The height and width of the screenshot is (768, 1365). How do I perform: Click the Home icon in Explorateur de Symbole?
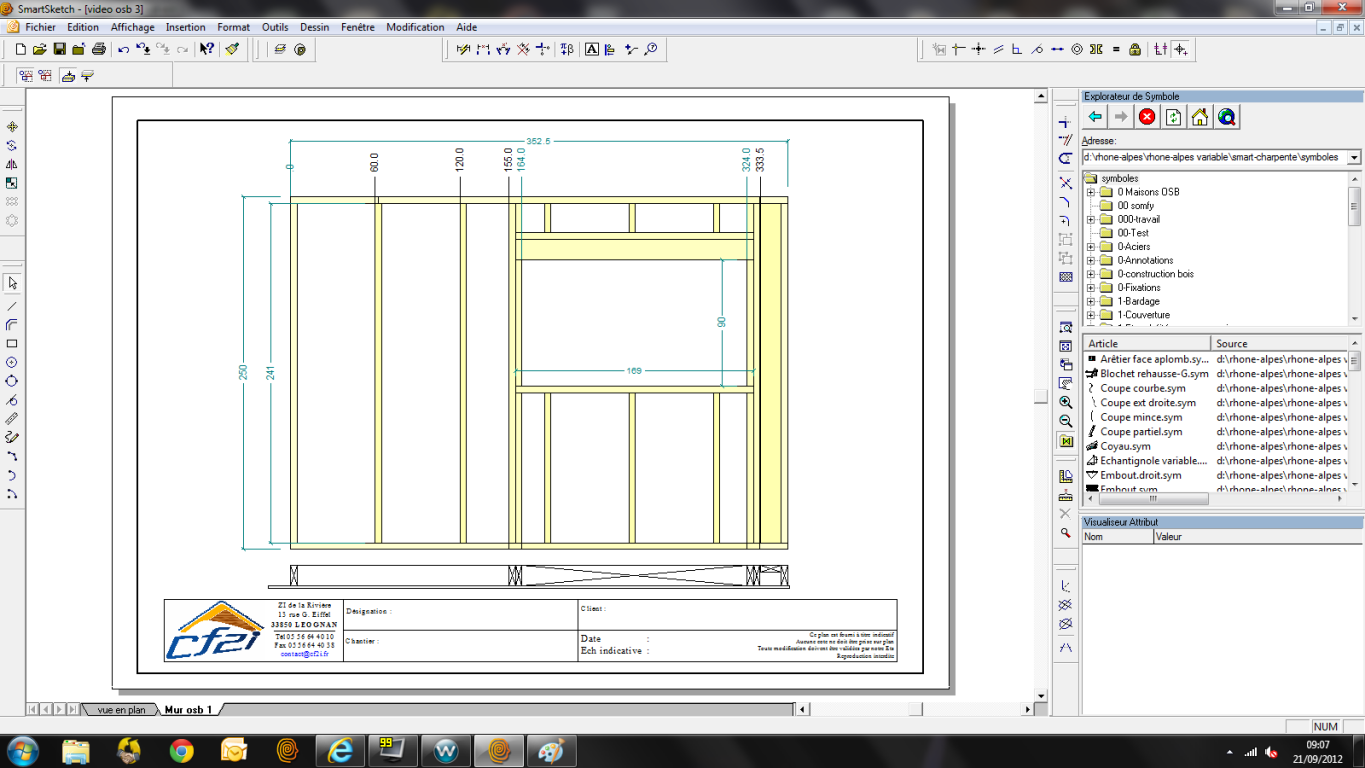point(1200,117)
